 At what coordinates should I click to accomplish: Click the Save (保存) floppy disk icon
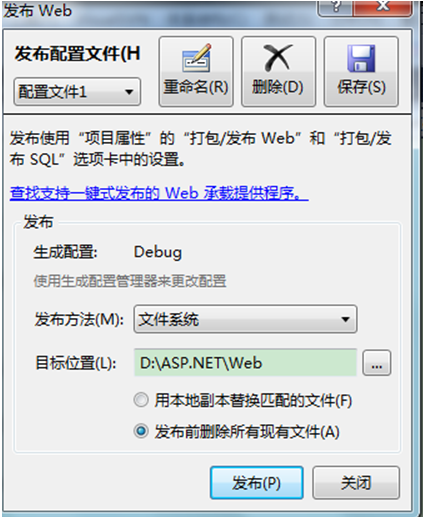tap(361, 58)
